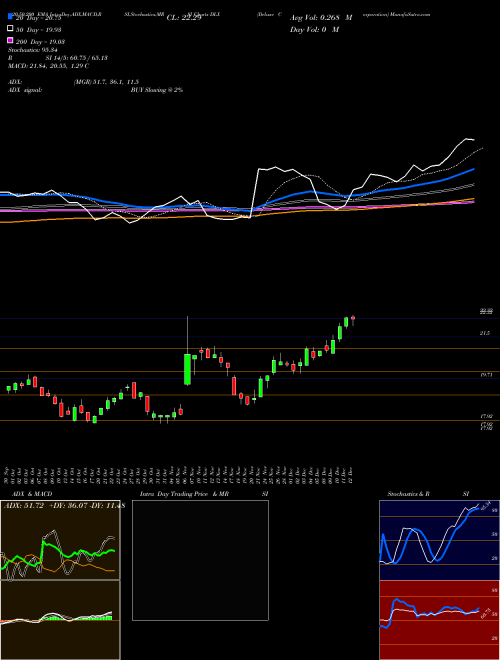Click the 'Day Vol: 0 M' label
Viewport: 500px width, 660px height.
(x=314, y=29)
